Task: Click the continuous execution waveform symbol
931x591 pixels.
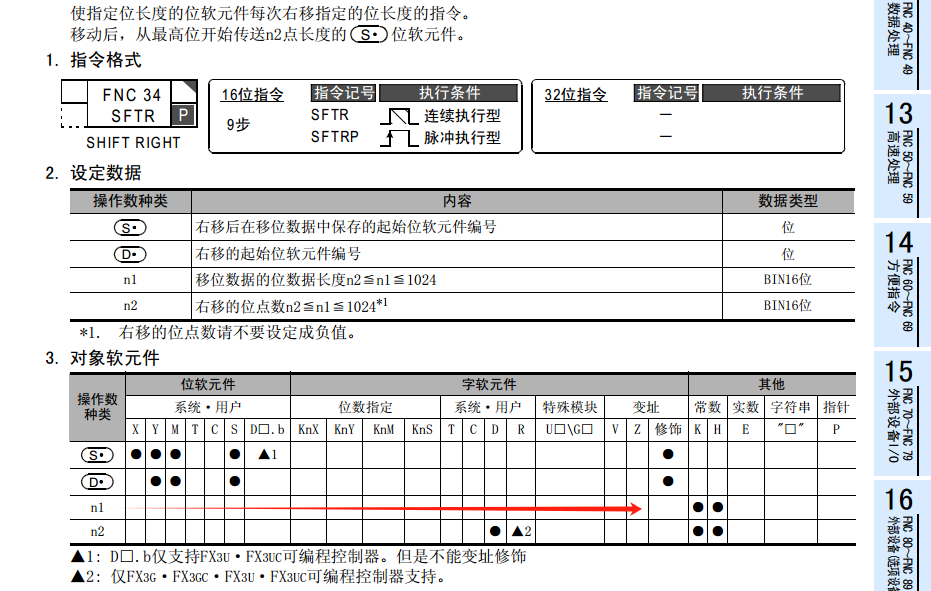Action: 399,116
